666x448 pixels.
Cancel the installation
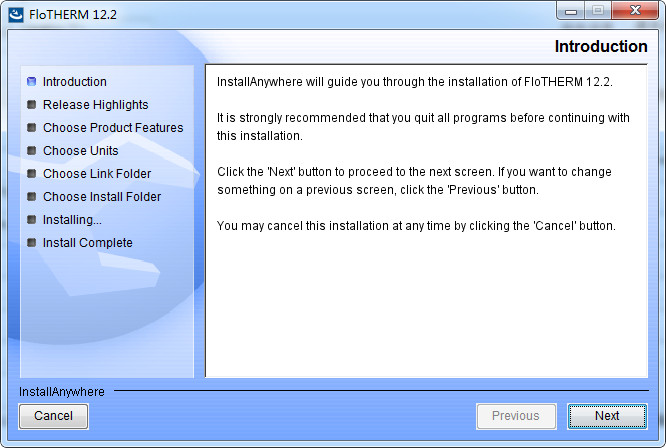(x=54, y=416)
